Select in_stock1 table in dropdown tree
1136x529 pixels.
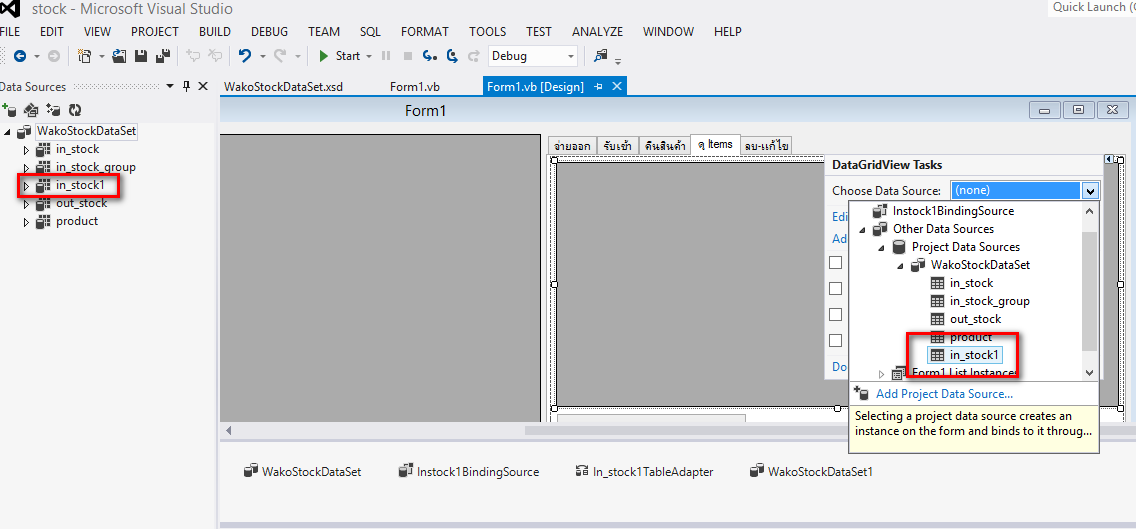[966, 355]
